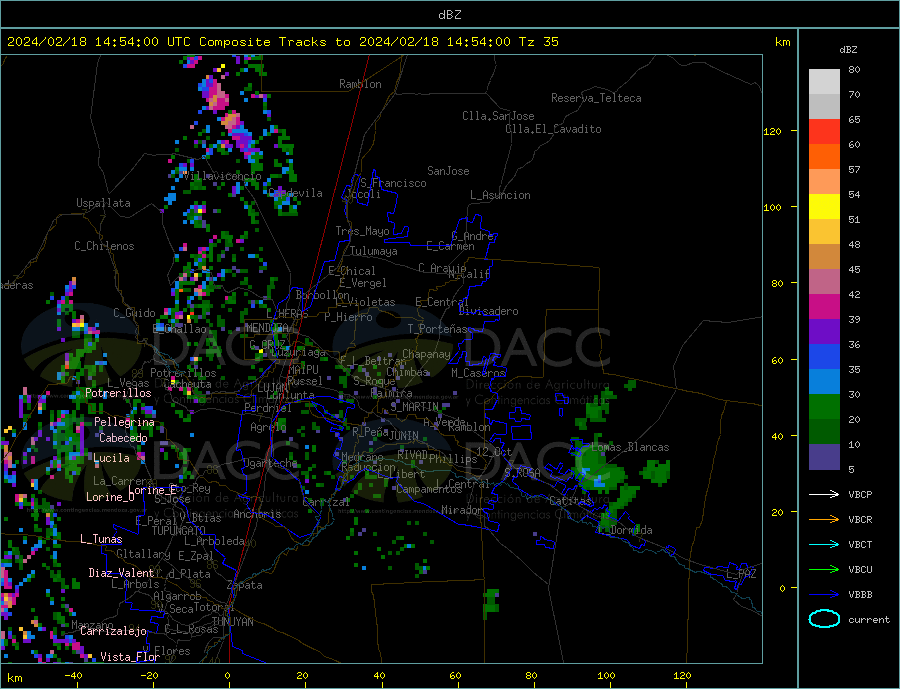The height and width of the screenshot is (689, 900).
Task: Click the dBZ title at top
Action: point(449,15)
